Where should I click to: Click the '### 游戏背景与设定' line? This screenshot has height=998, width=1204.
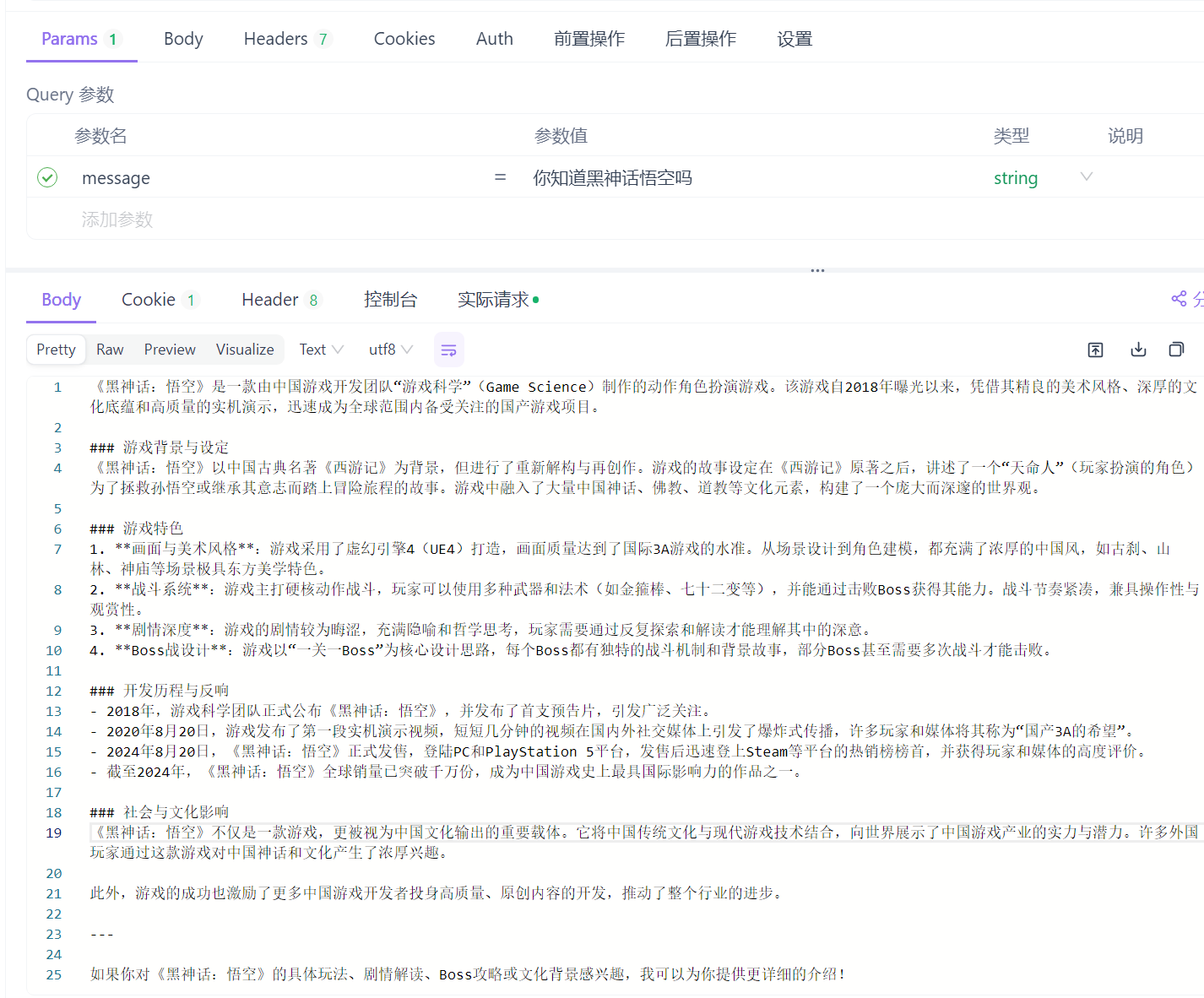click(160, 447)
